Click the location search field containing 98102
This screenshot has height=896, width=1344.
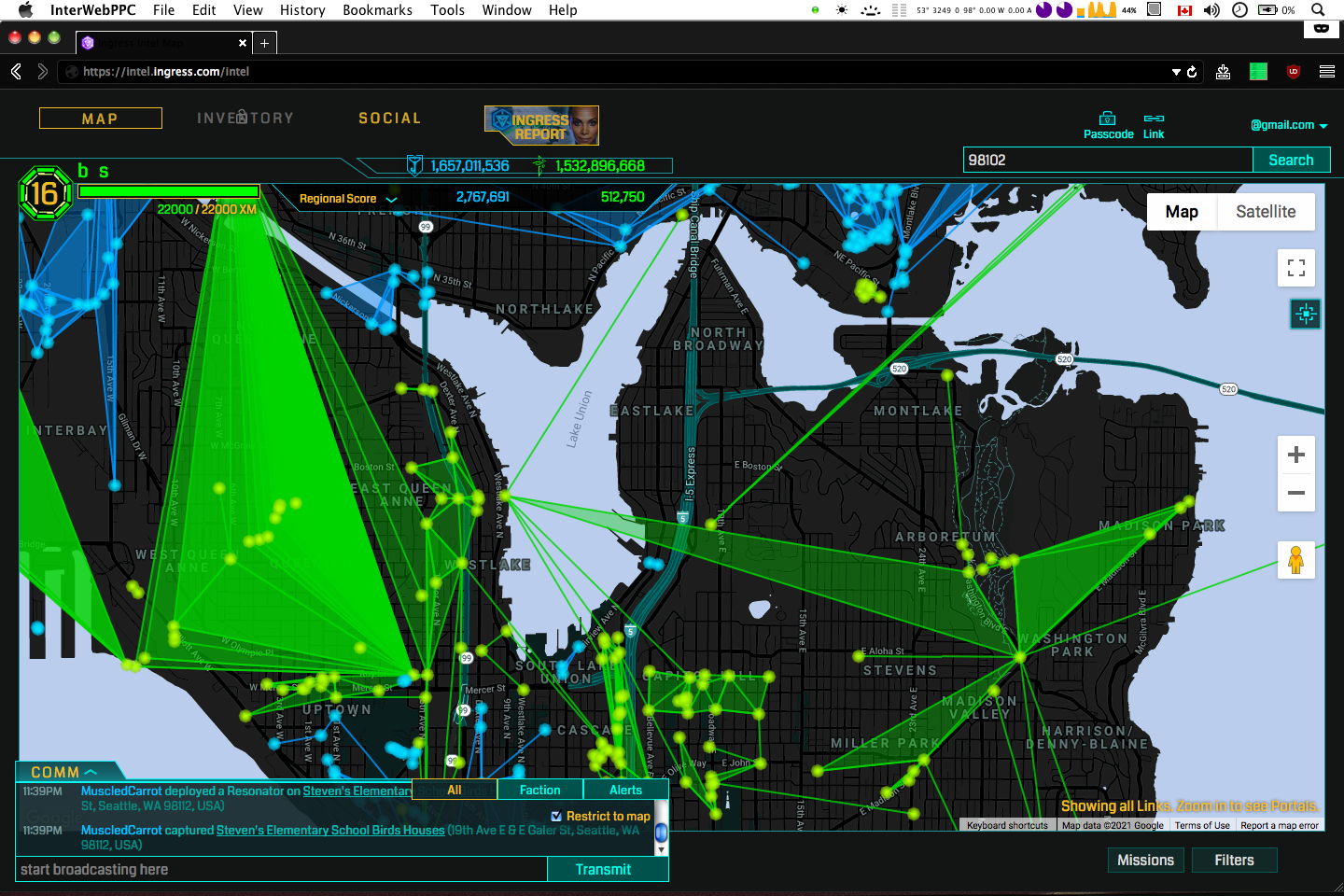click(x=1107, y=160)
